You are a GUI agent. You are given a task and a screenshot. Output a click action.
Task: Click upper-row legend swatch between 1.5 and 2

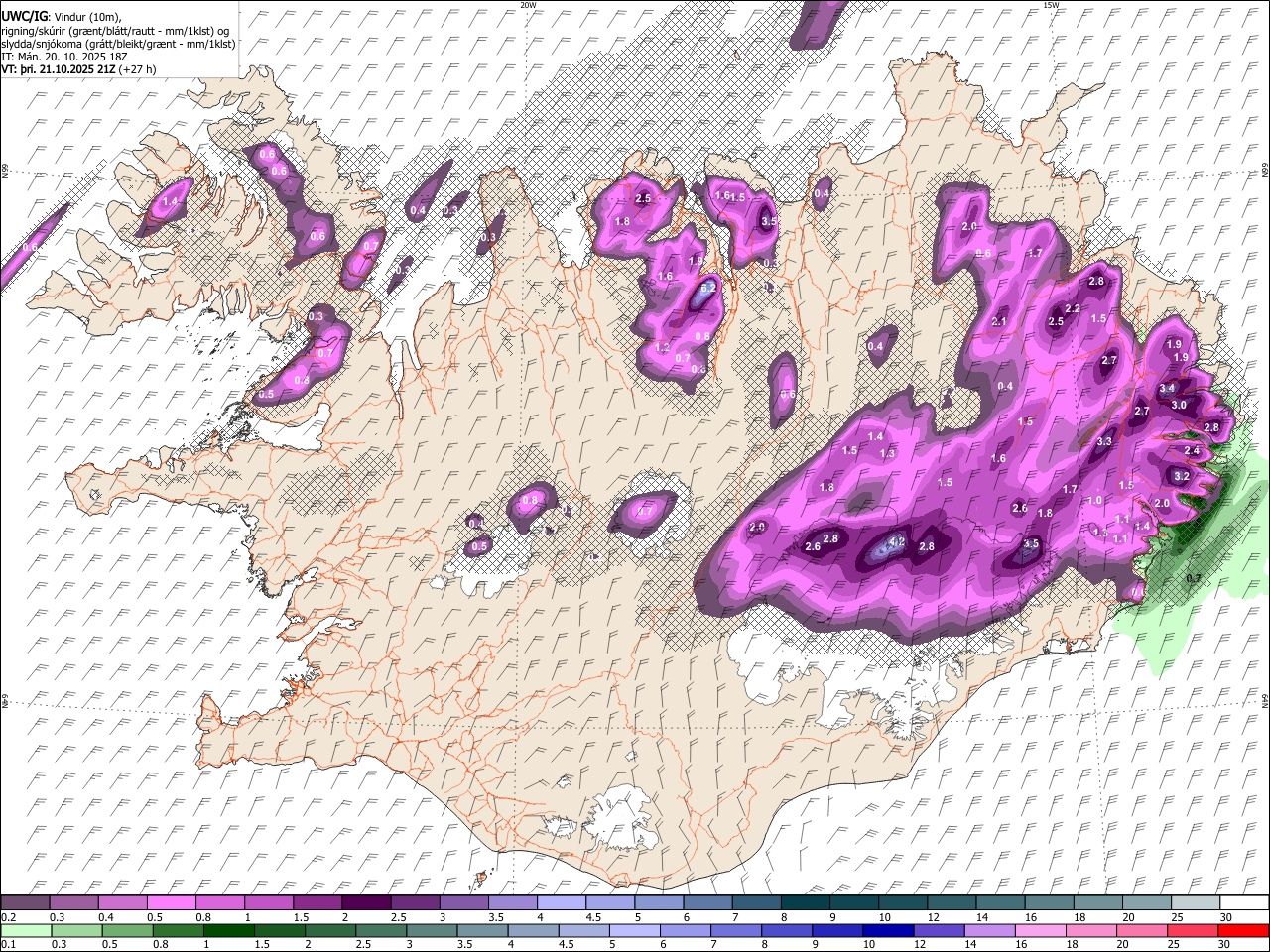point(317,903)
